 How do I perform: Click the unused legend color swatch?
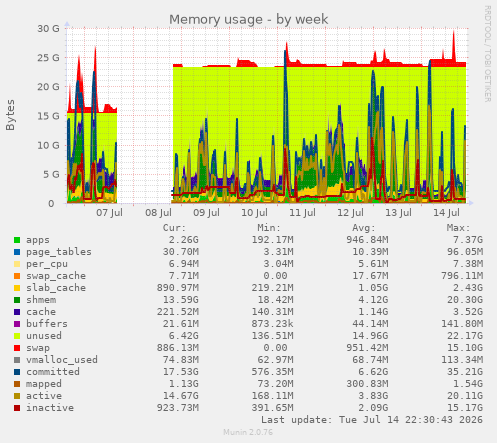click(17, 336)
